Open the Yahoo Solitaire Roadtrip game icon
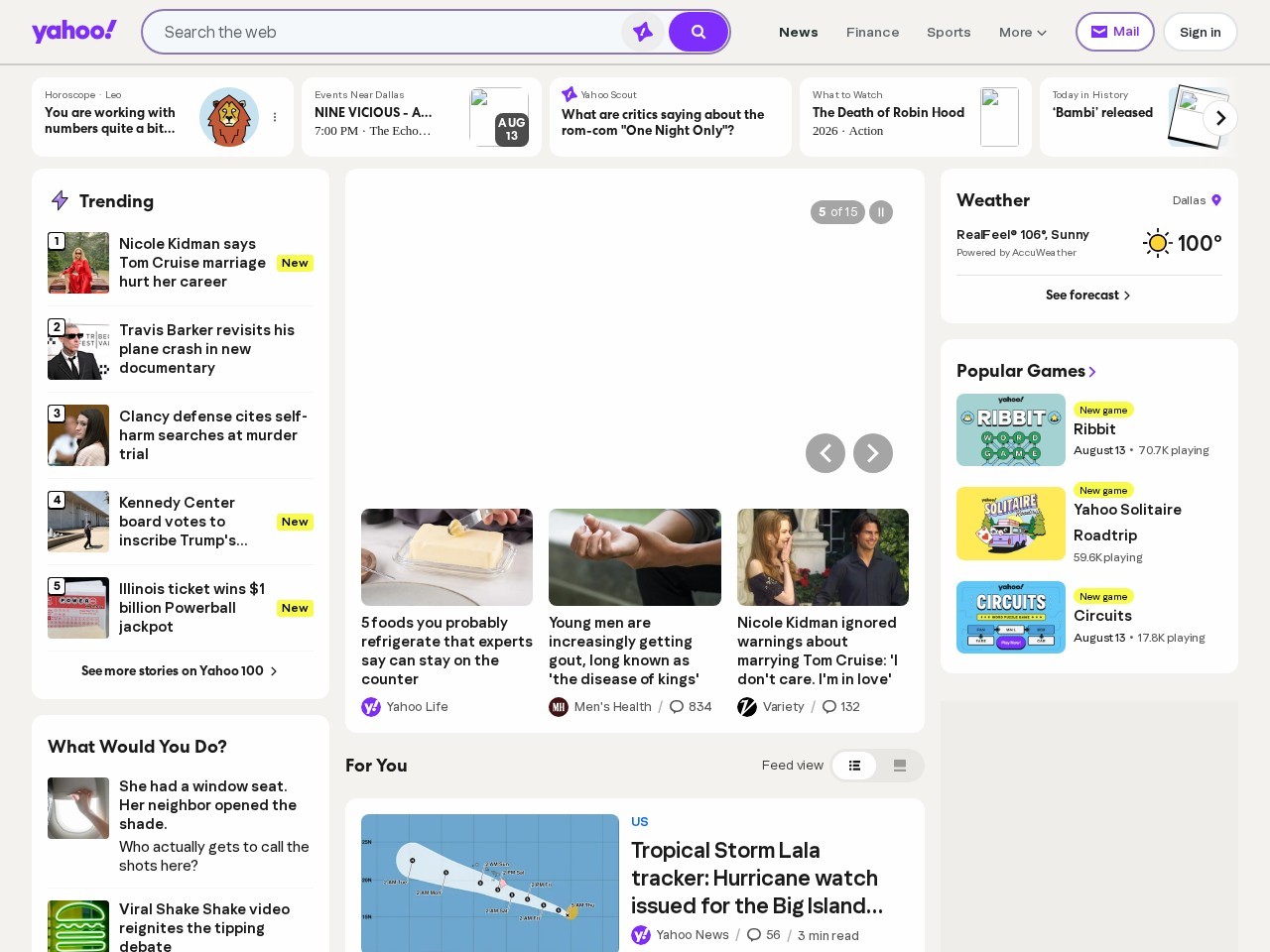Image resolution: width=1270 pixels, height=952 pixels. pyautogui.click(x=1011, y=524)
